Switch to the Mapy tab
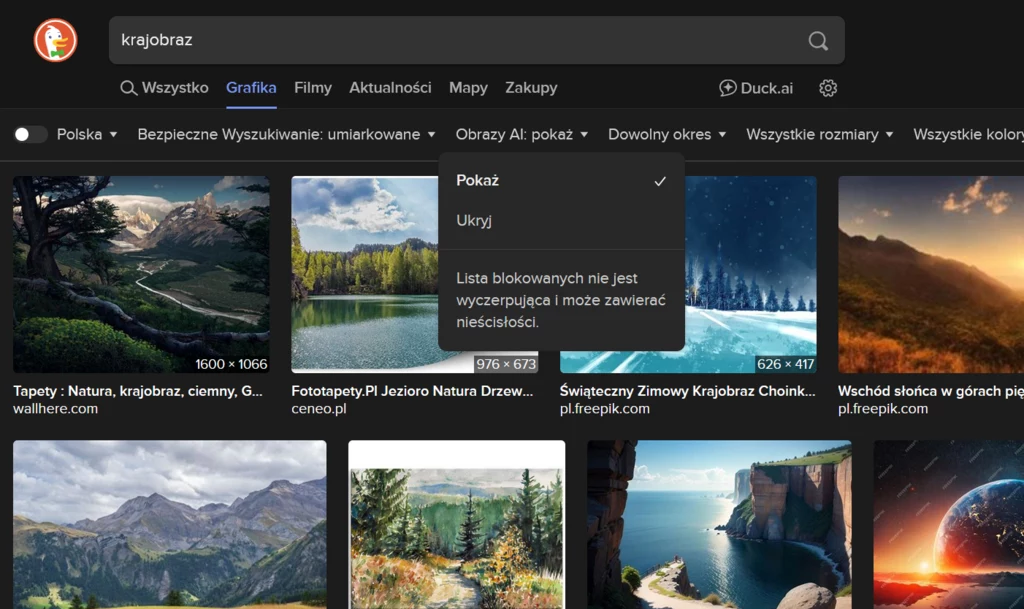1024x609 pixels. point(468,88)
